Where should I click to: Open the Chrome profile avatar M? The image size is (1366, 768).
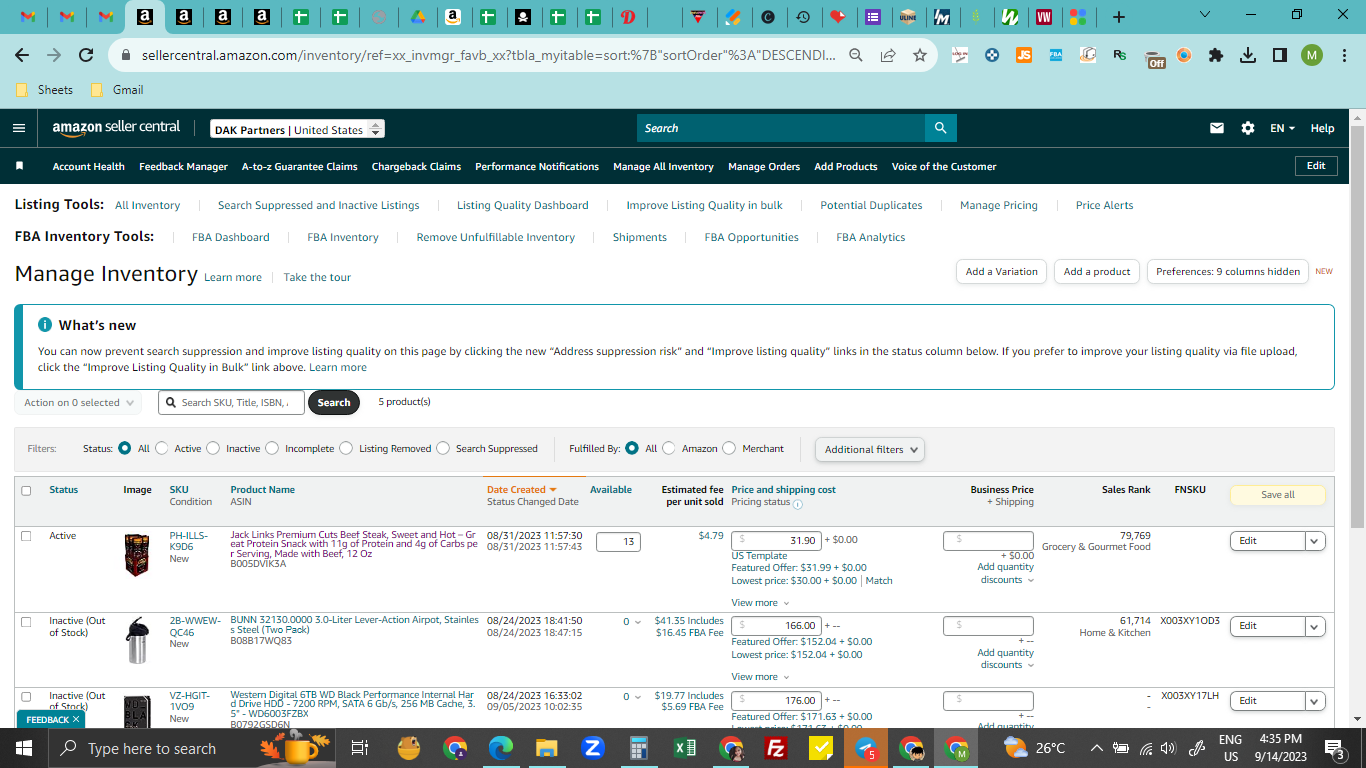(1312, 55)
